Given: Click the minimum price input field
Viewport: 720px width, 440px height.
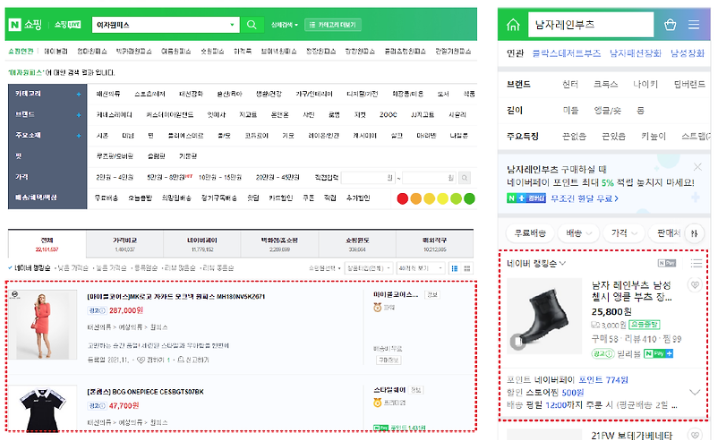Looking at the screenshot, I should (x=368, y=177).
